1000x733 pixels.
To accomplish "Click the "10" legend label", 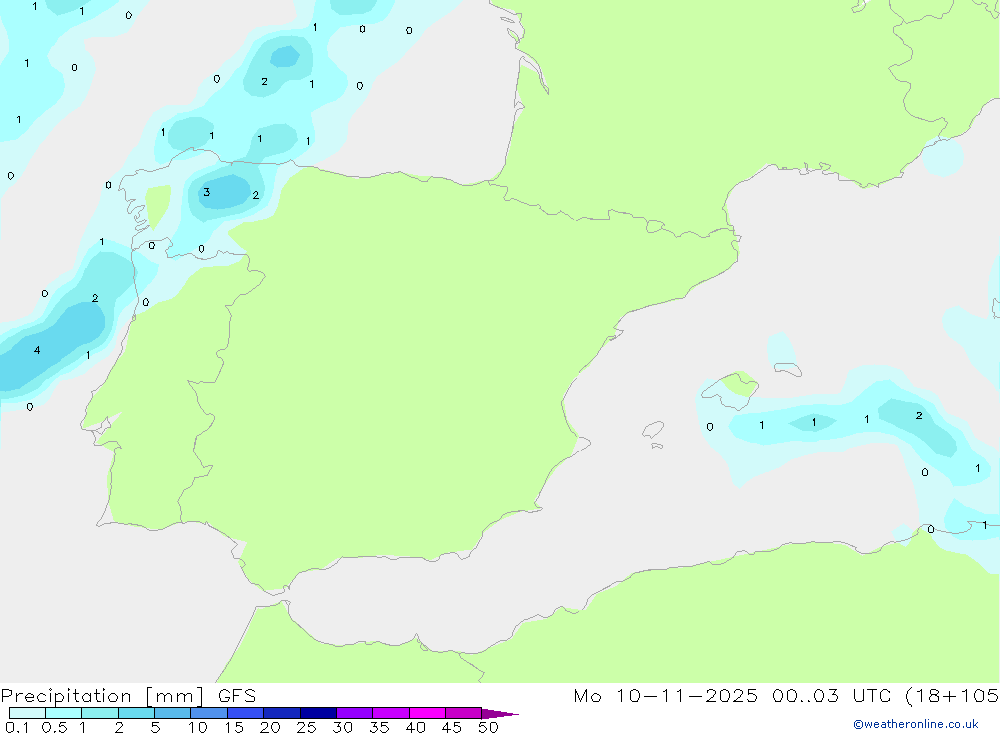I will point(198,727).
